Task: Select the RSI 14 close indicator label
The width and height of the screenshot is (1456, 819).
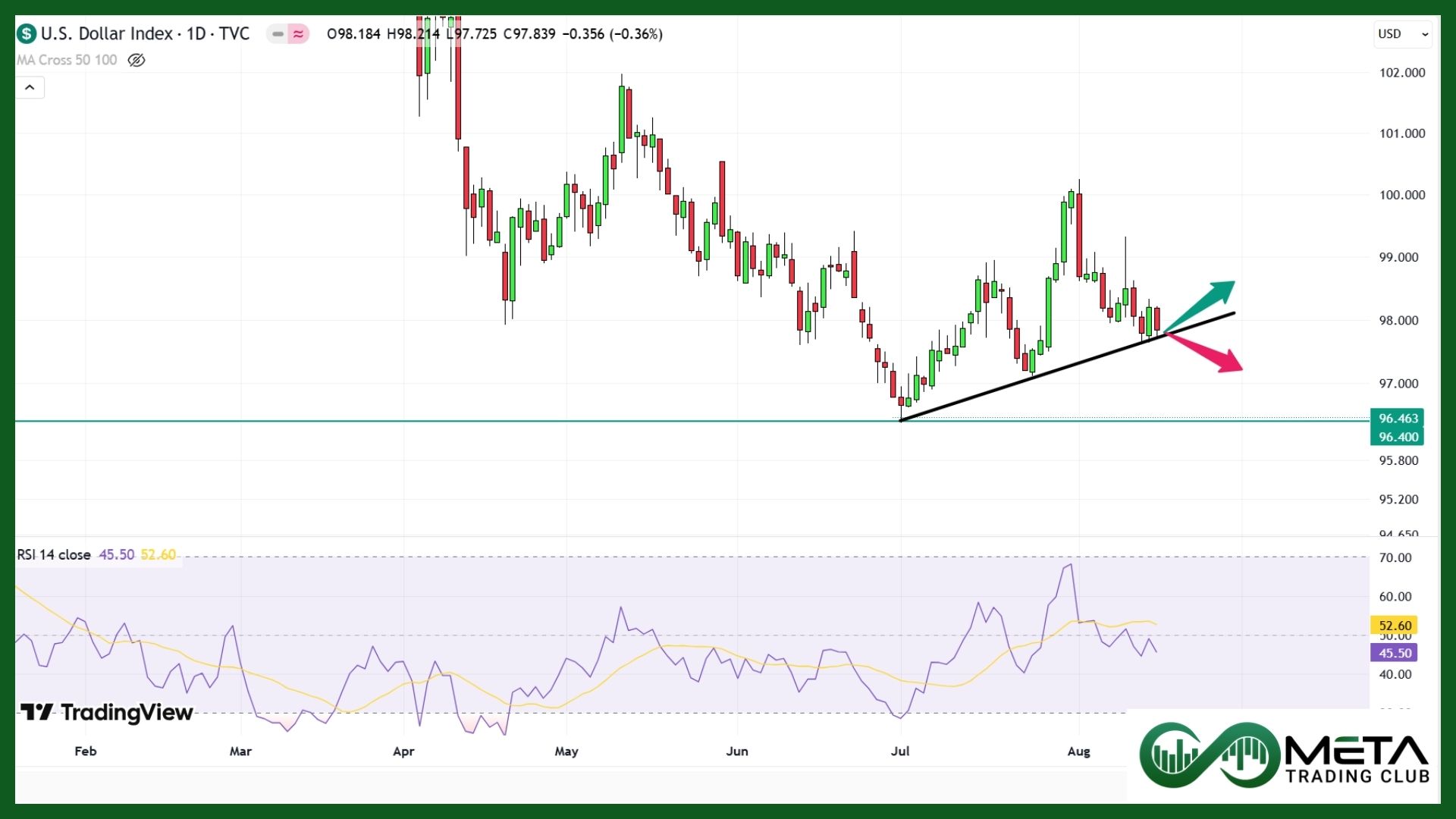Action: coord(54,554)
